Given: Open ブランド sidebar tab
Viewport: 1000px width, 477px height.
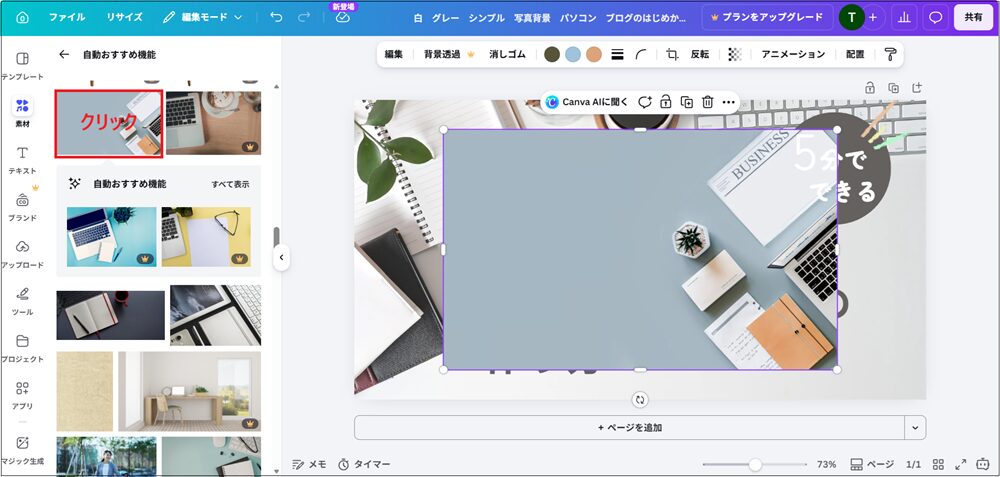Looking at the screenshot, I should click(22, 207).
